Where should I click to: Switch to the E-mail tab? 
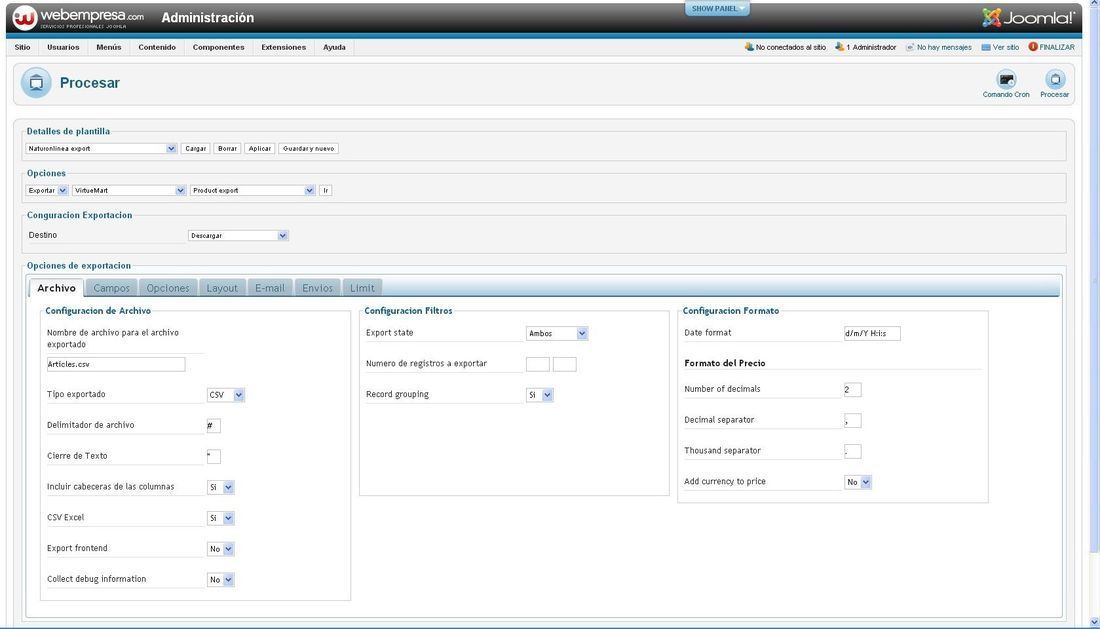pyautogui.click(x=269, y=288)
